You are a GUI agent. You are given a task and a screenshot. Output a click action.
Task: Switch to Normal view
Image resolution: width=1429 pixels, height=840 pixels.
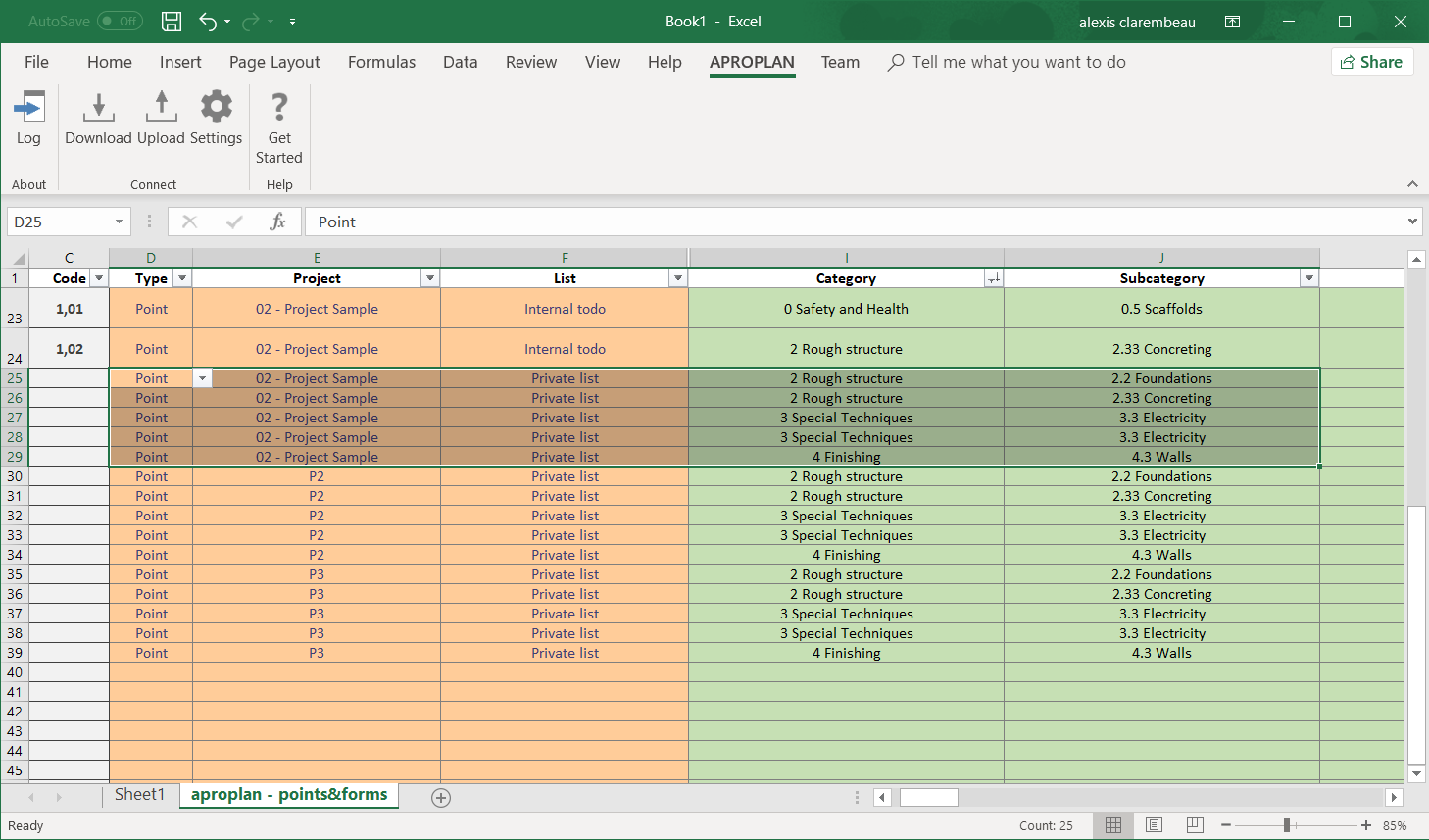point(1113,825)
